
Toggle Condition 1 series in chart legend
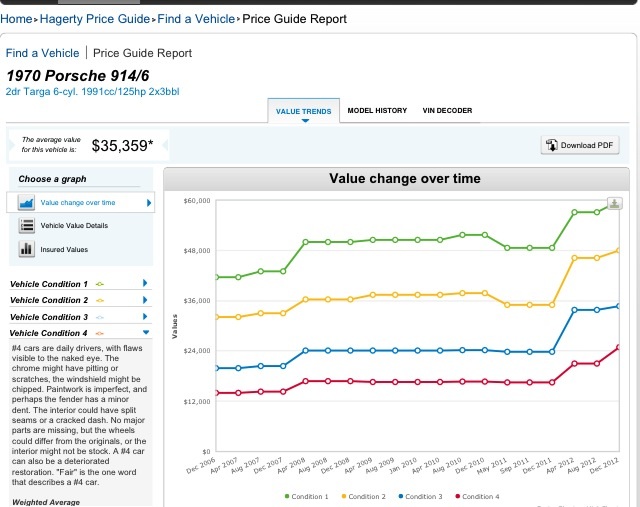[306, 496]
